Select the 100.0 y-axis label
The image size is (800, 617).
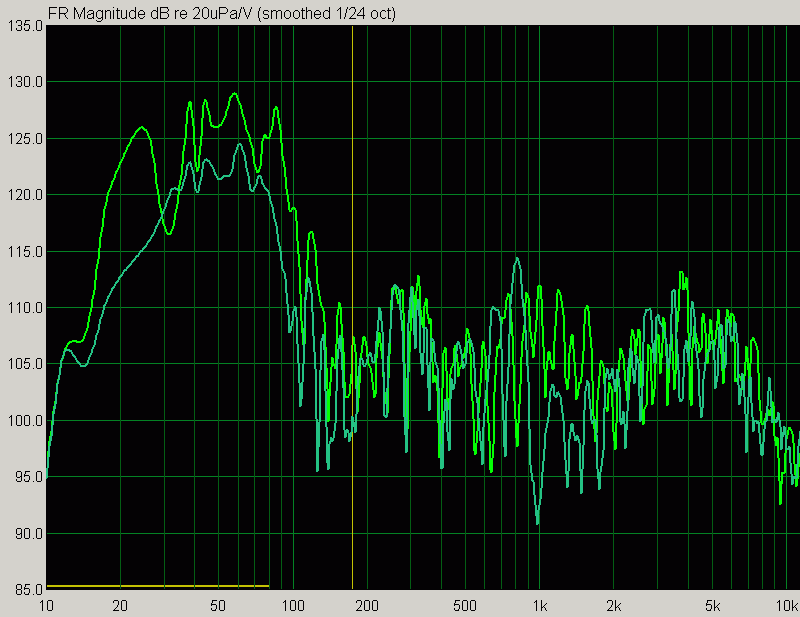(24, 421)
